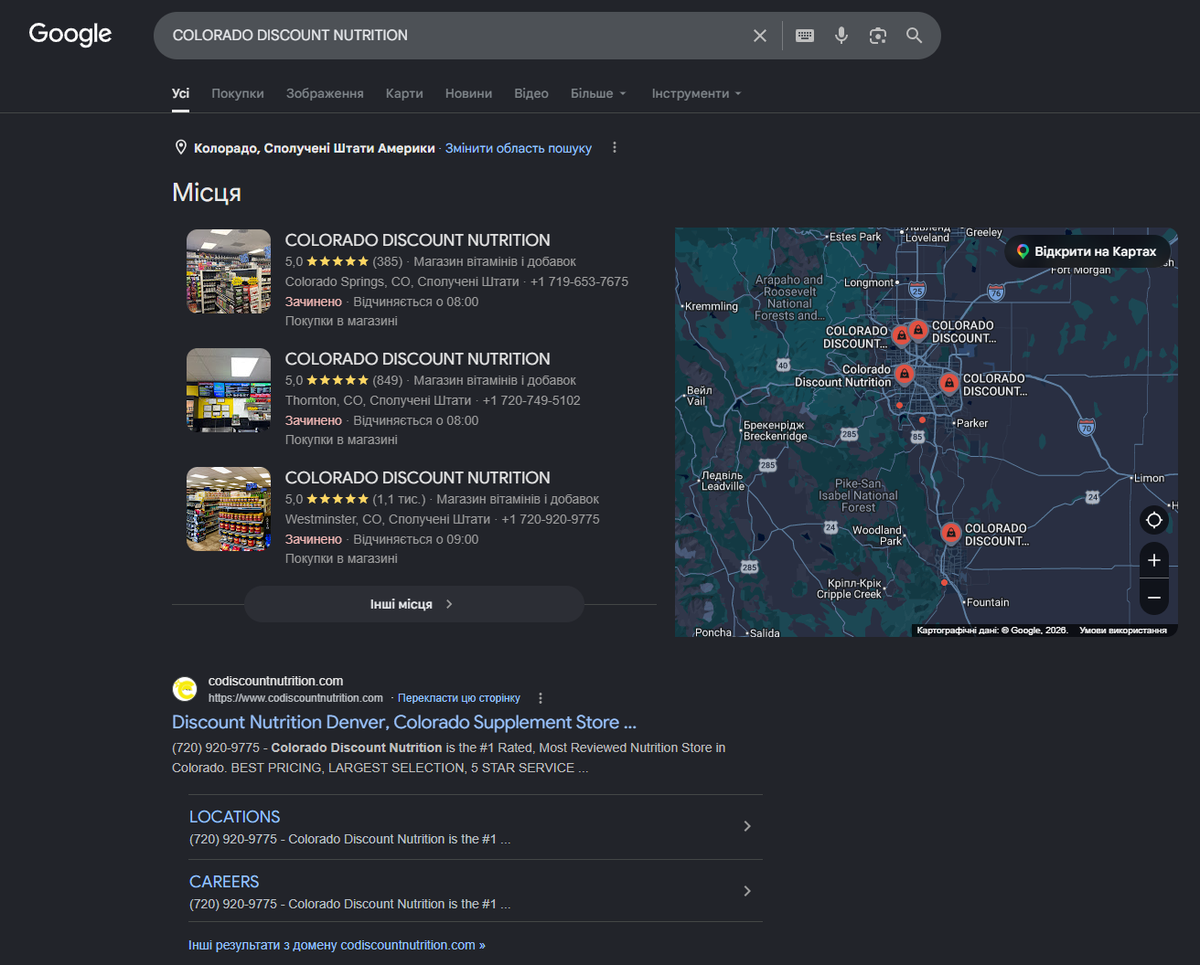Switch to the Новини tab
Image resolution: width=1200 pixels, height=965 pixels.
[469, 93]
